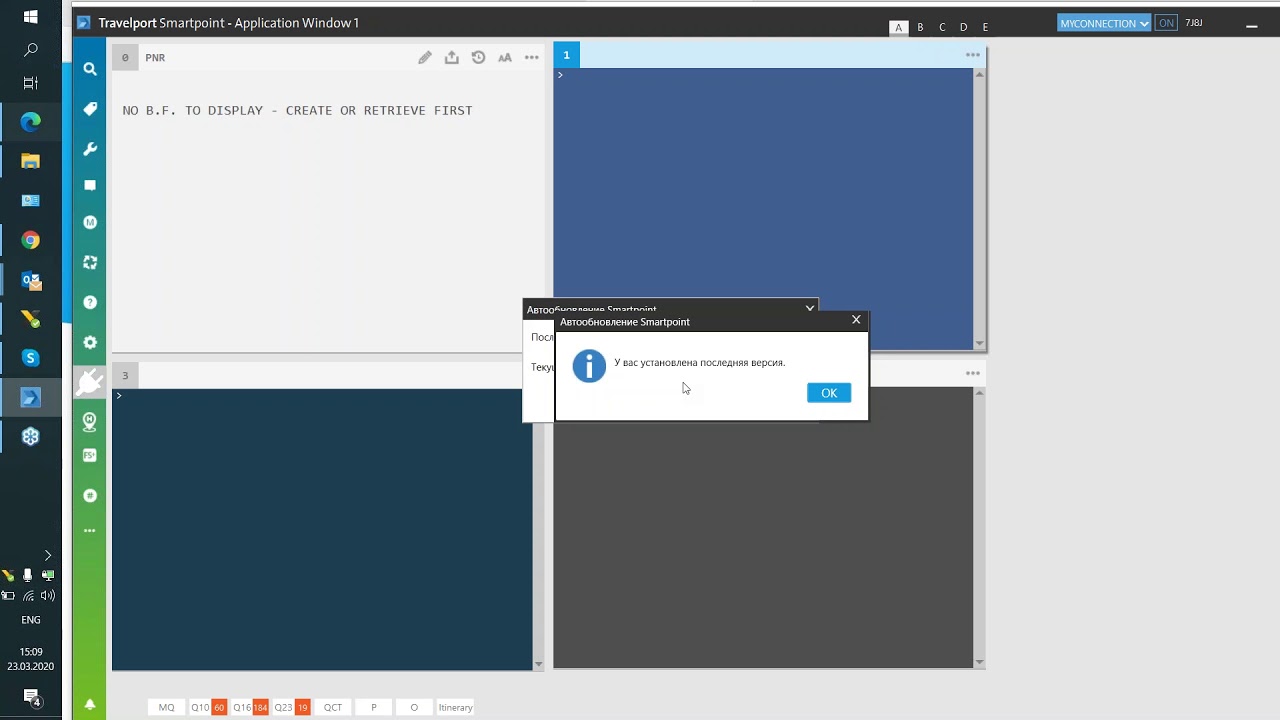Open queue Q10 button

coord(208,707)
